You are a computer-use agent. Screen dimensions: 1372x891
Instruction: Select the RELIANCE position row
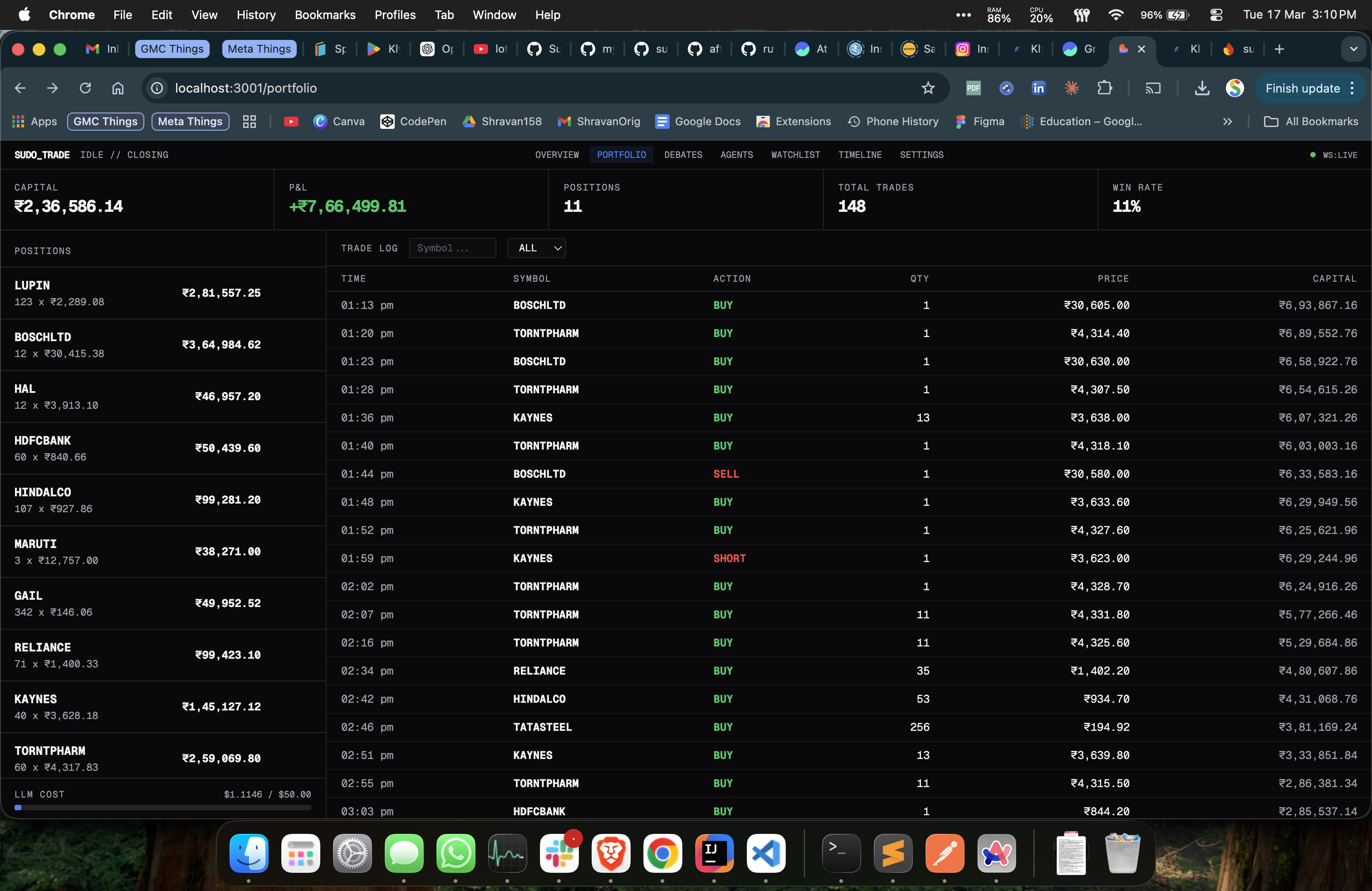click(163, 655)
